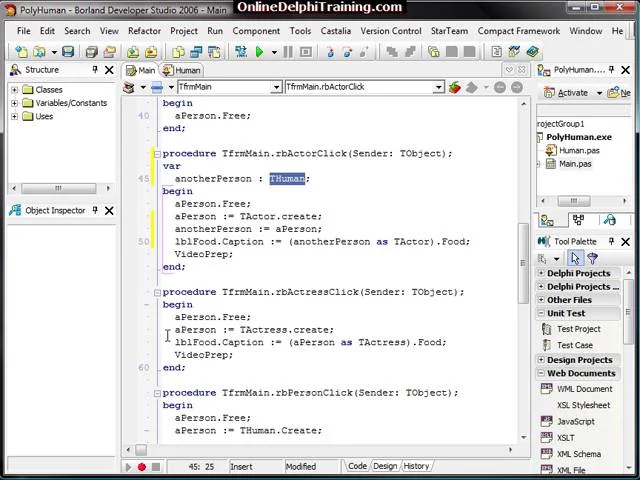This screenshot has width=640, height=480.
Task: Select the arrow pointer tool in Tool Palette
Action: [x=574, y=258]
